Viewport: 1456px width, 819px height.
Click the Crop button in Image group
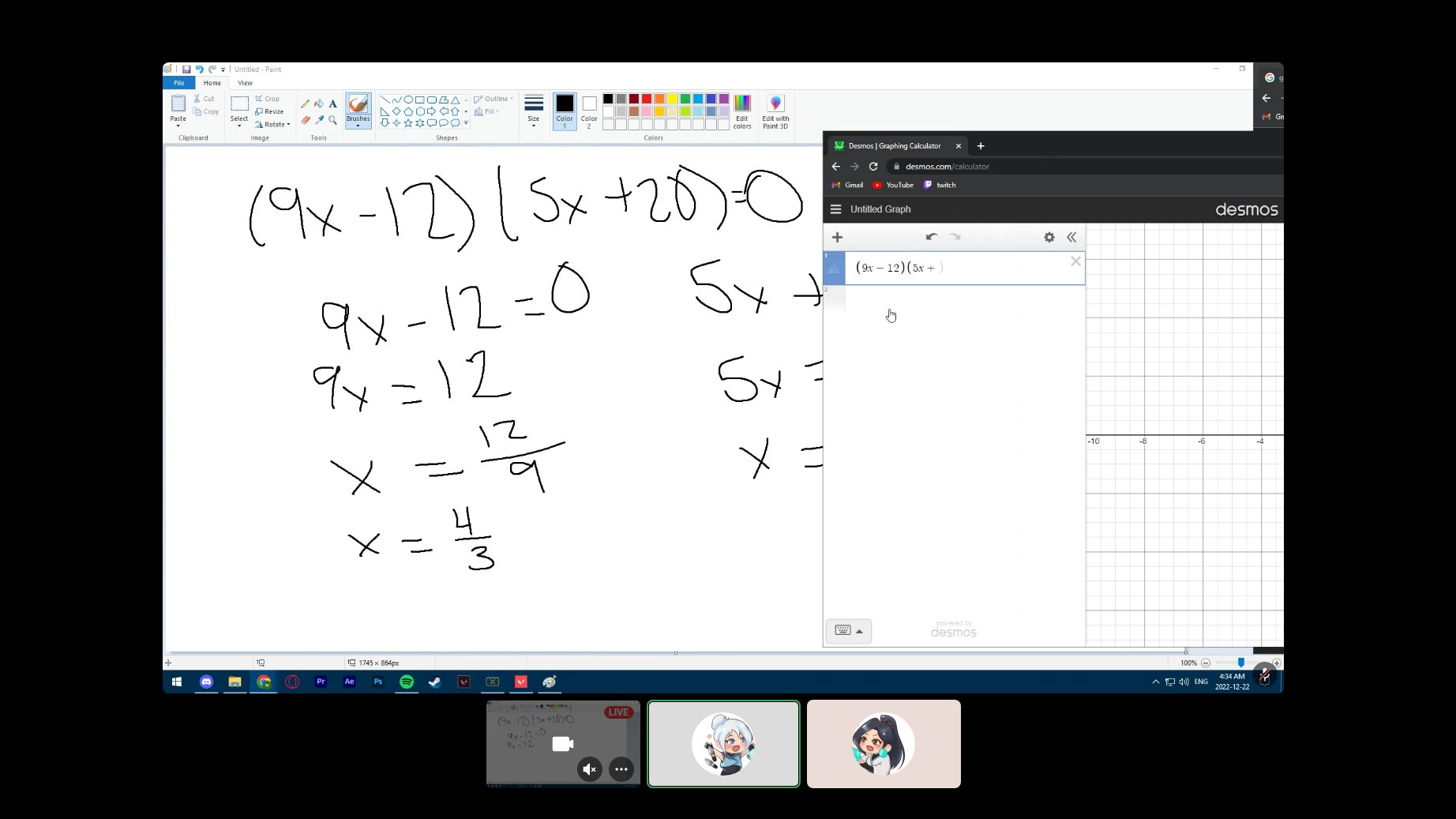pyautogui.click(x=268, y=99)
